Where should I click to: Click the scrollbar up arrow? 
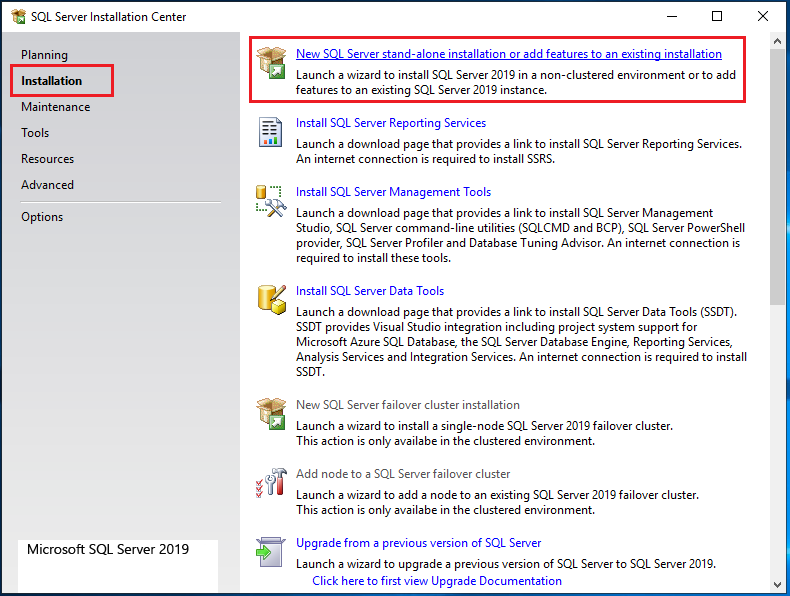[x=777, y=41]
